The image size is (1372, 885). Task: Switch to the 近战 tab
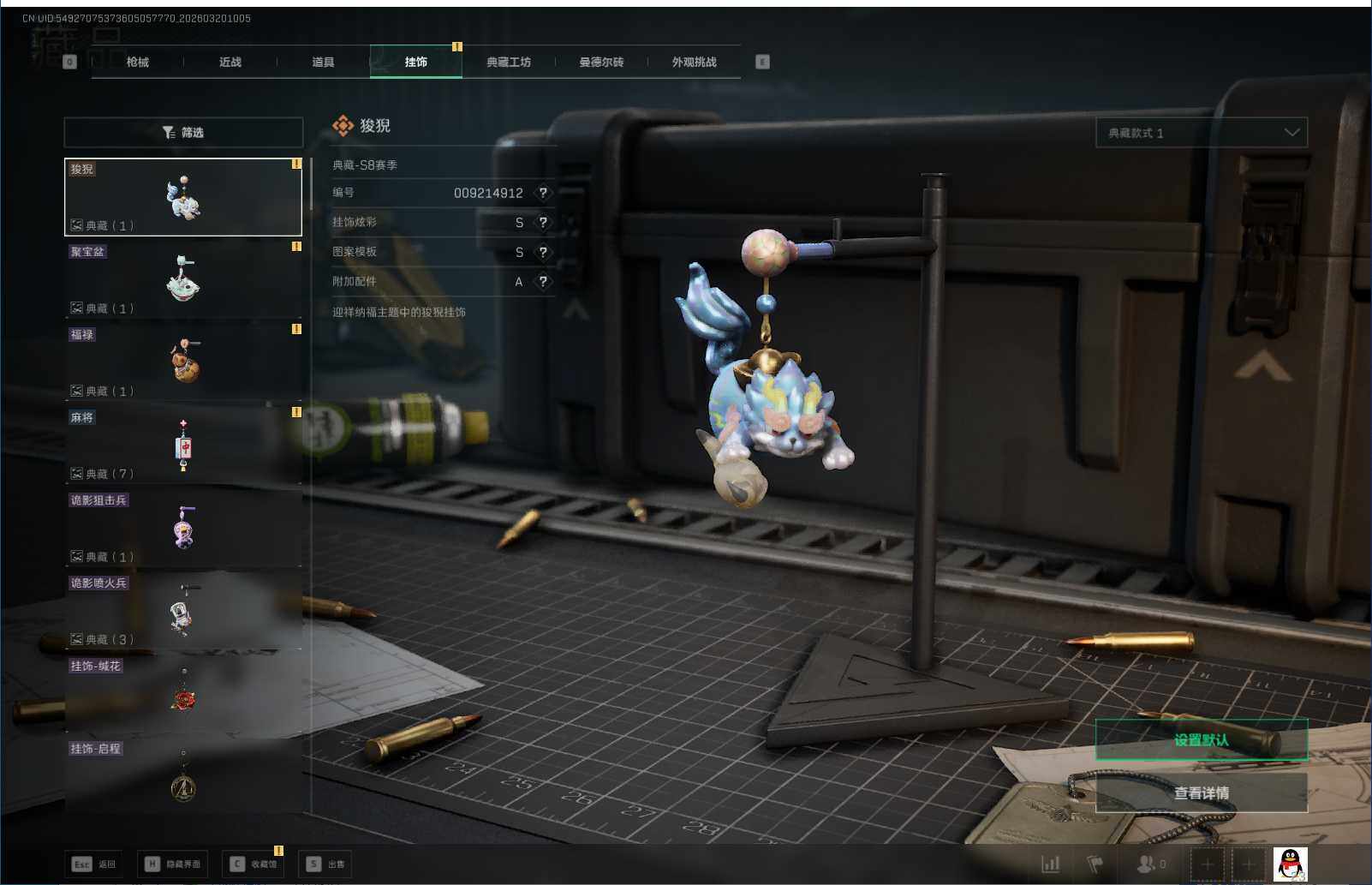230,62
